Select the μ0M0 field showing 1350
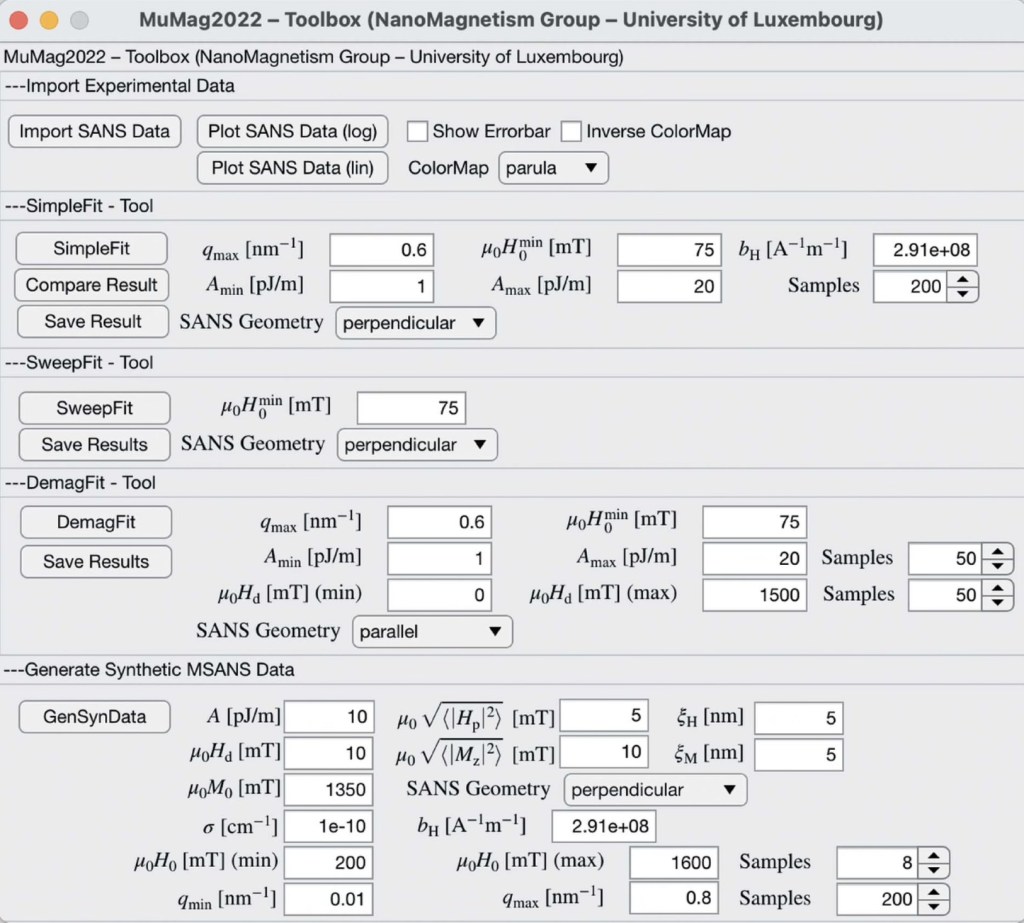 (x=329, y=789)
